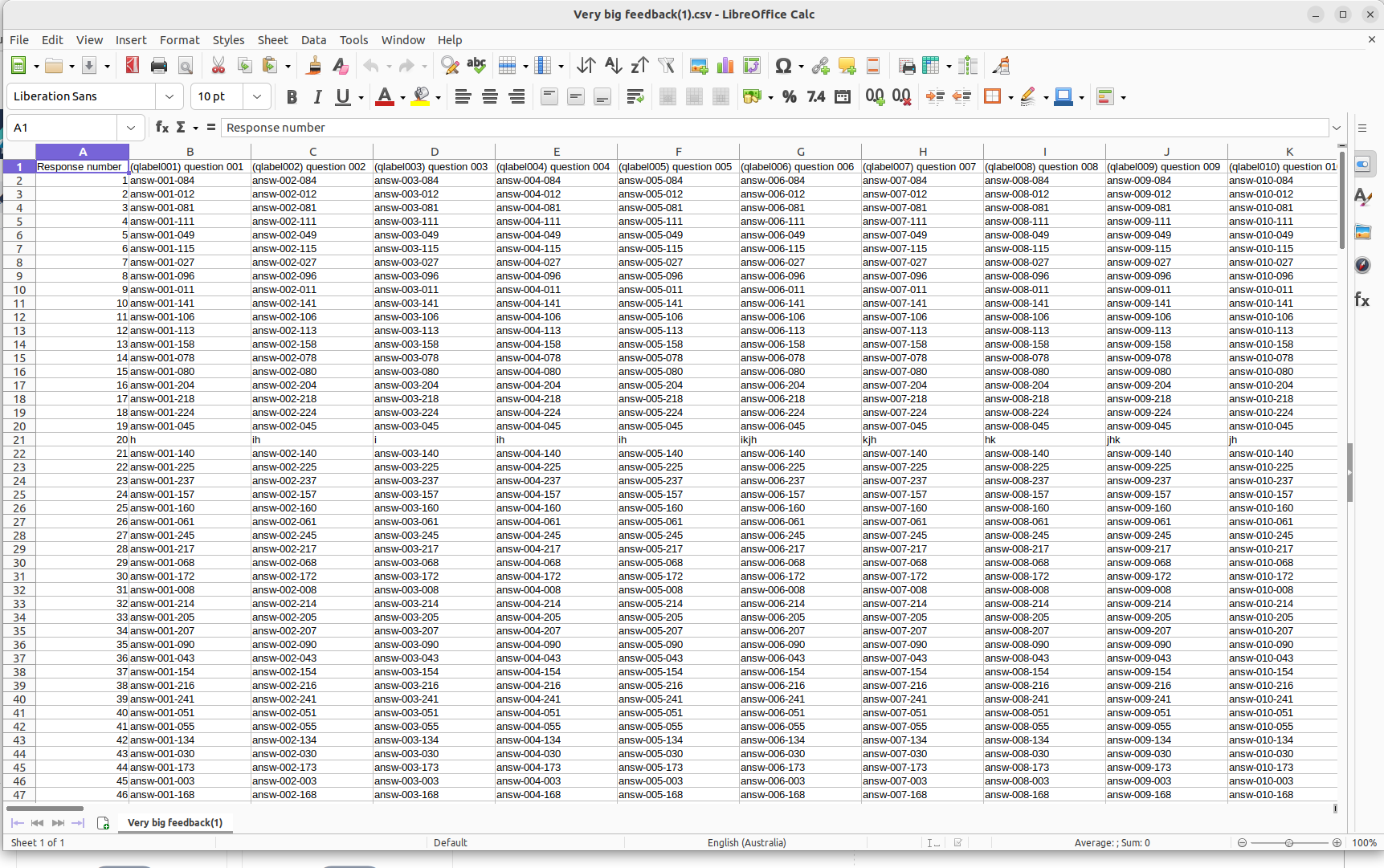This screenshot has height=868, width=1384.
Task: Toggle Align Left
Action: 463,96
